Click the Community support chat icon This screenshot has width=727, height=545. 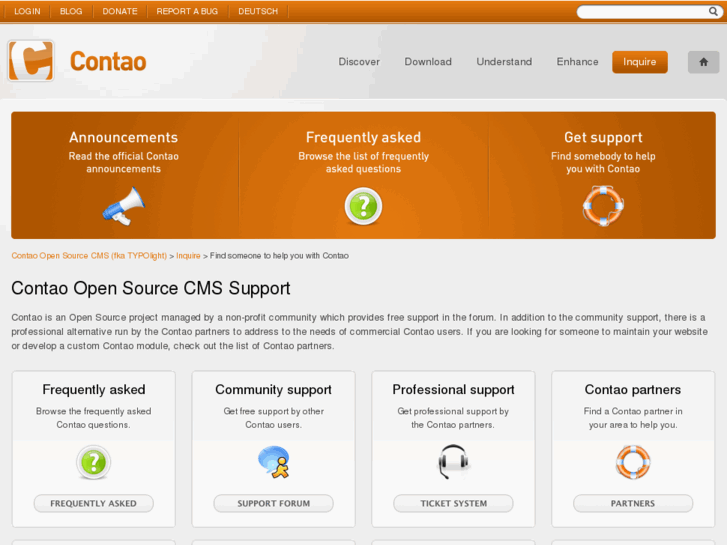pyautogui.click(x=274, y=462)
